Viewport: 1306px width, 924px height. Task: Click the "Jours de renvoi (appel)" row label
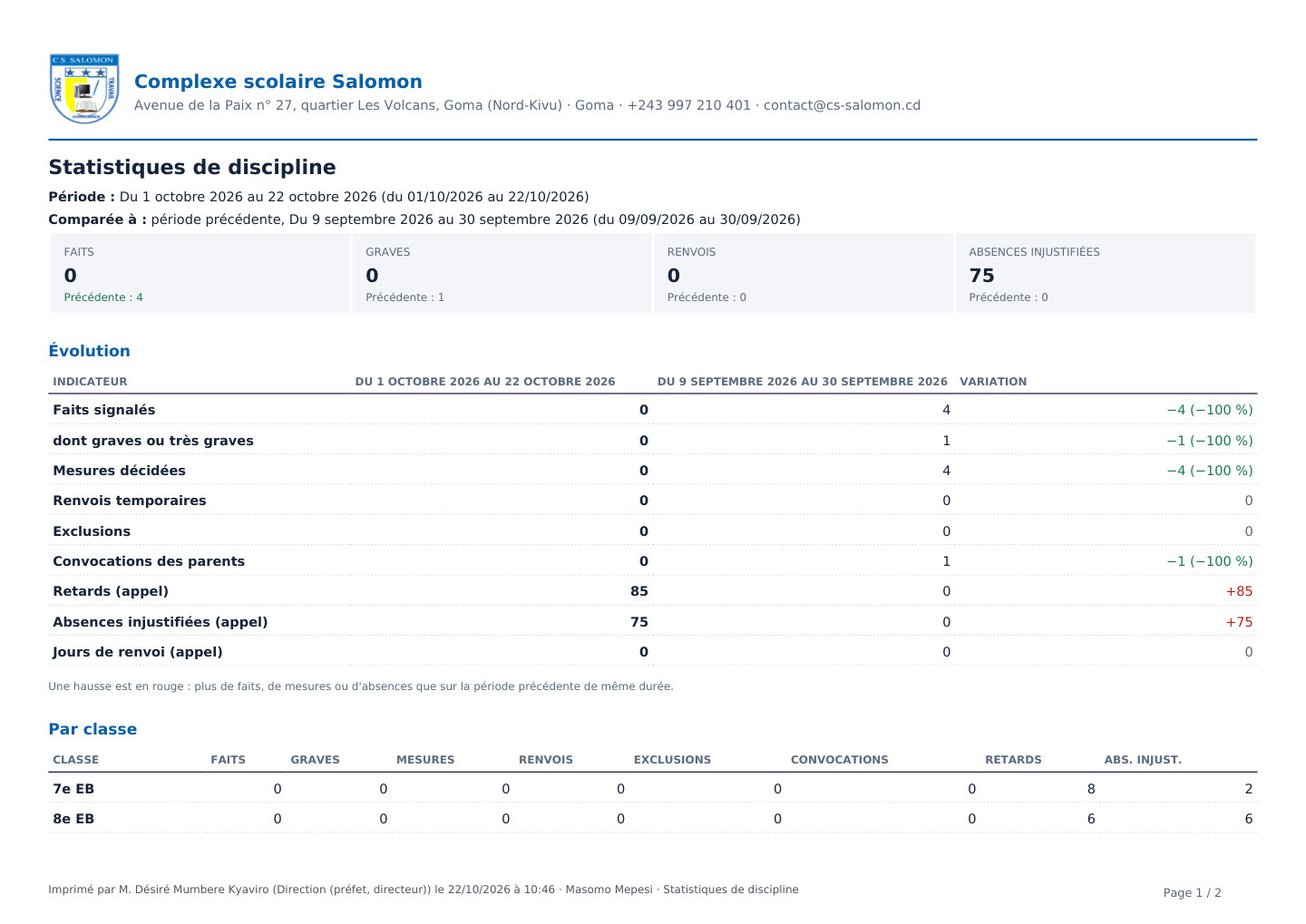click(x=138, y=652)
